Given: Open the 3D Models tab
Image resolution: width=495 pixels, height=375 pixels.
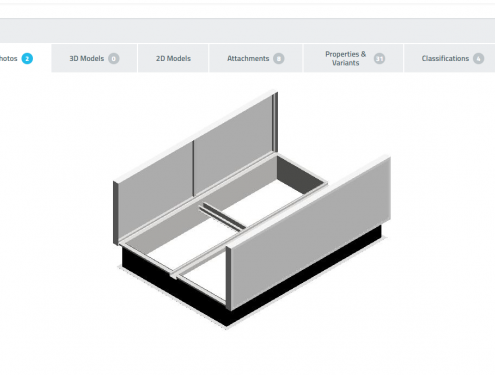Looking at the screenshot, I should (x=94, y=58).
